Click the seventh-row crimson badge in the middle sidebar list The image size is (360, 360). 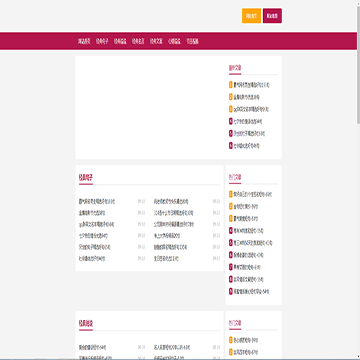(231, 267)
